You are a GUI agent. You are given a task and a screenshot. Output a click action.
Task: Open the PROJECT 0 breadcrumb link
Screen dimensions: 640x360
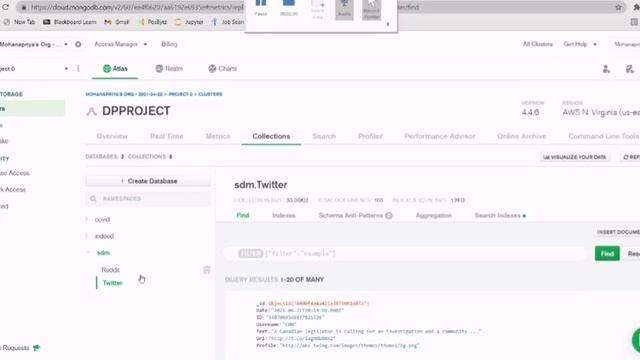(x=180, y=94)
